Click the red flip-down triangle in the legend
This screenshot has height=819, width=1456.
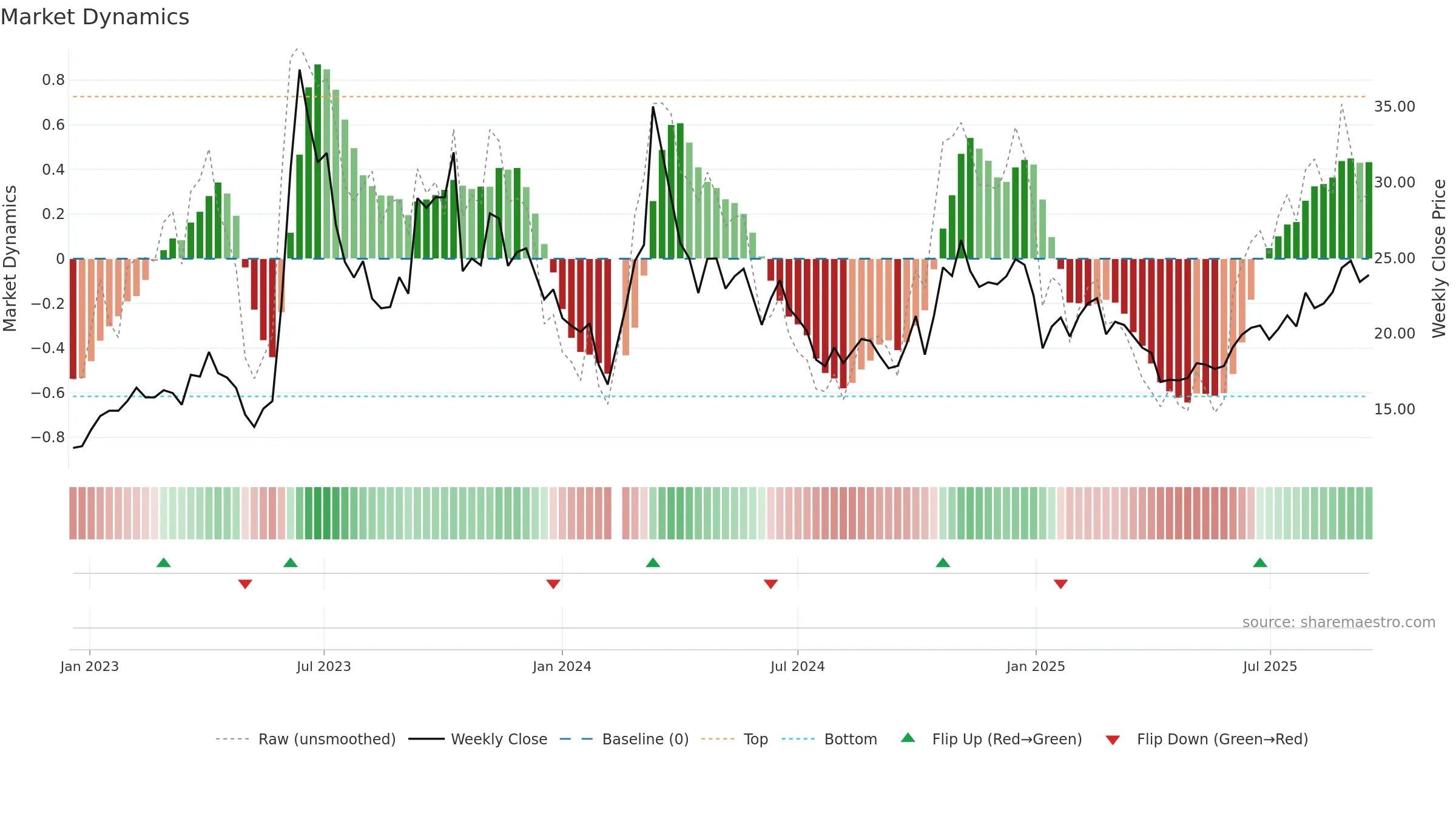pyautogui.click(x=1113, y=740)
